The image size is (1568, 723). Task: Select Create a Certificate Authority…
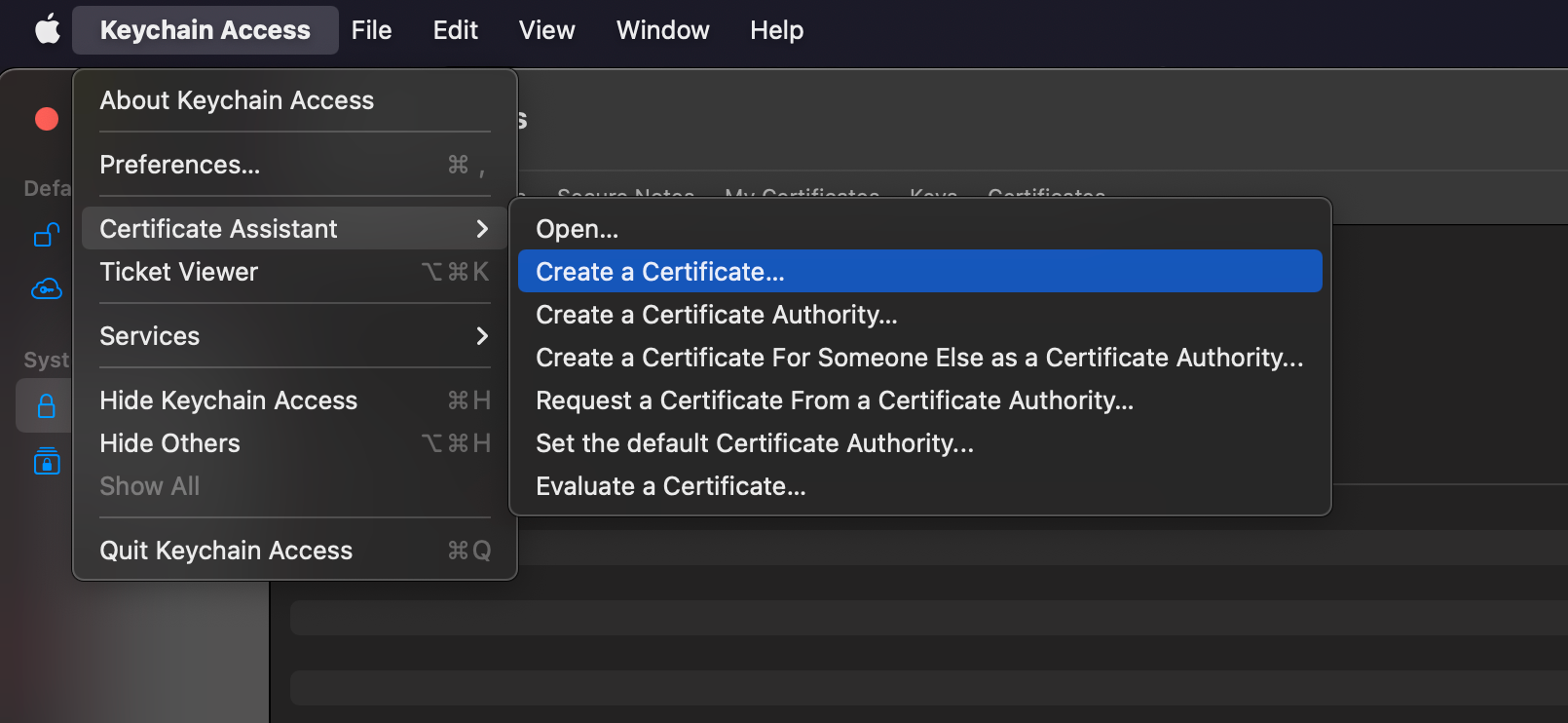[x=919, y=315]
